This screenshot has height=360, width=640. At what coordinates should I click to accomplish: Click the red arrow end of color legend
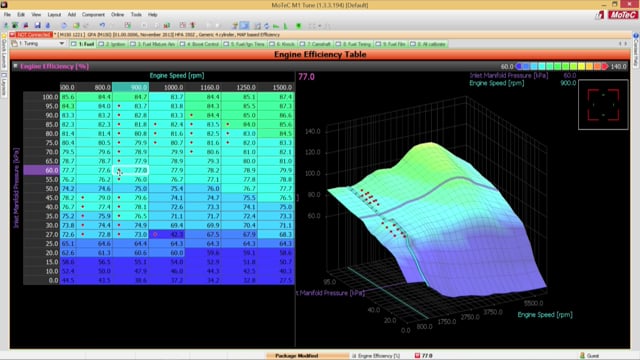[x=605, y=66]
